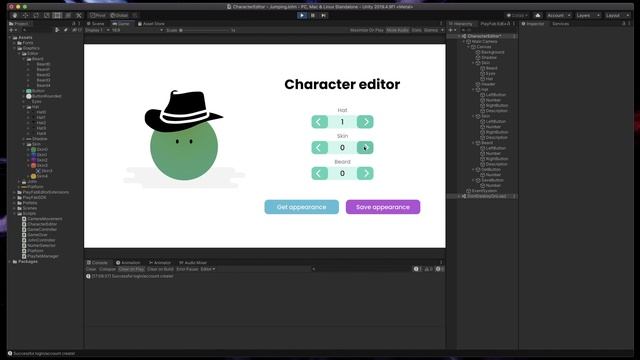Open the Audio Mixer tab
The width and height of the screenshot is (640, 360).
(193, 263)
